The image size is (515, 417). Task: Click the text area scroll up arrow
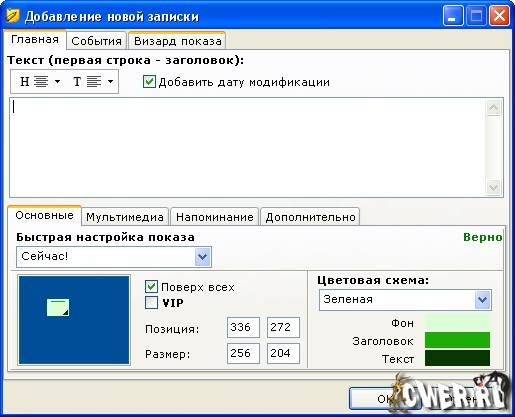494,108
